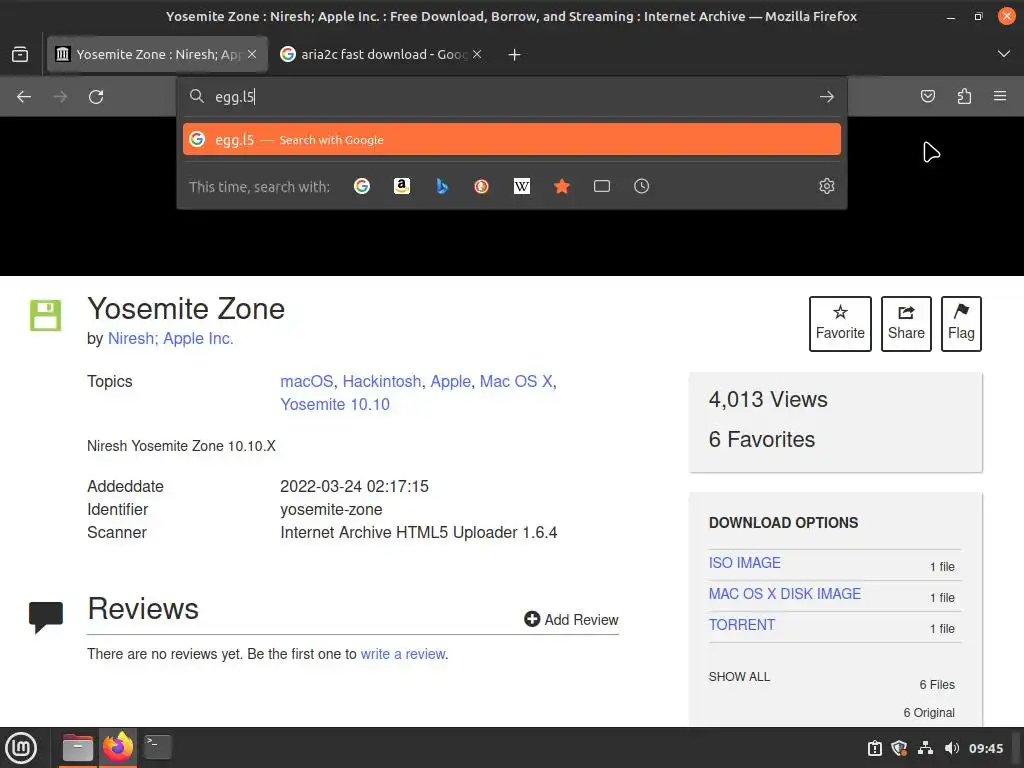The image size is (1024, 768).
Task: Search this time with DuckDuckGo icon
Action: click(x=482, y=186)
